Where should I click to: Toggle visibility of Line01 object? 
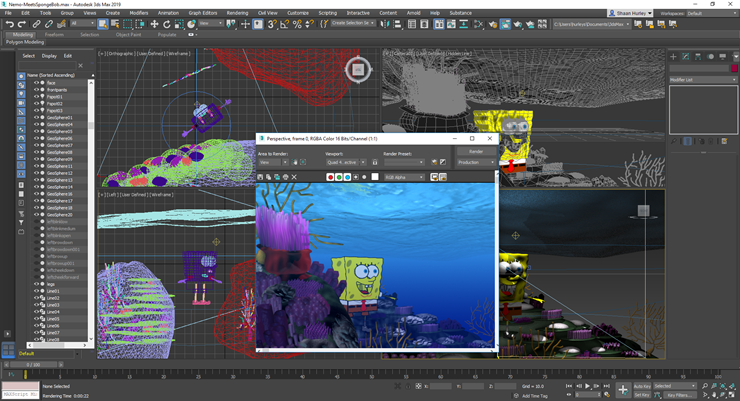point(36,291)
